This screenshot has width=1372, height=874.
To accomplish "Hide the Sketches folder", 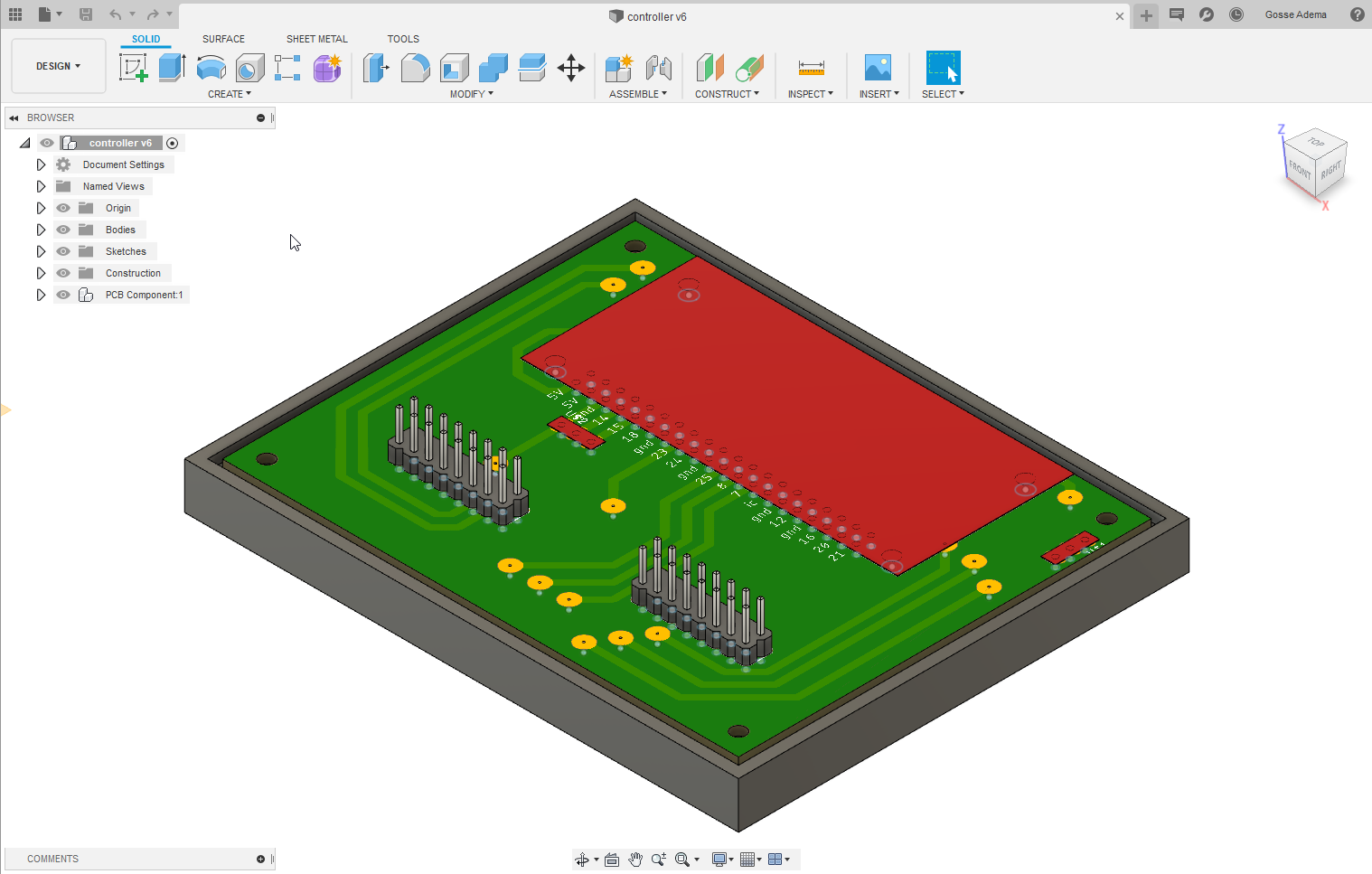I will (63, 251).
